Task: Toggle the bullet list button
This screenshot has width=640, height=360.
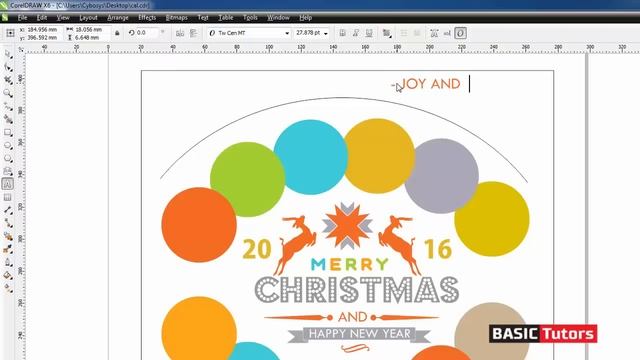Action: [x=404, y=33]
